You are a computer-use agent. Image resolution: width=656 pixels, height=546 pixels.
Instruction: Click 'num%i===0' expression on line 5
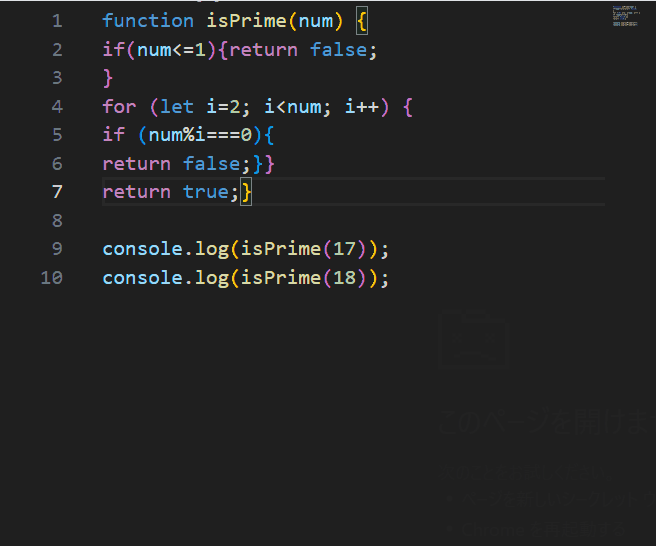point(199,135)
